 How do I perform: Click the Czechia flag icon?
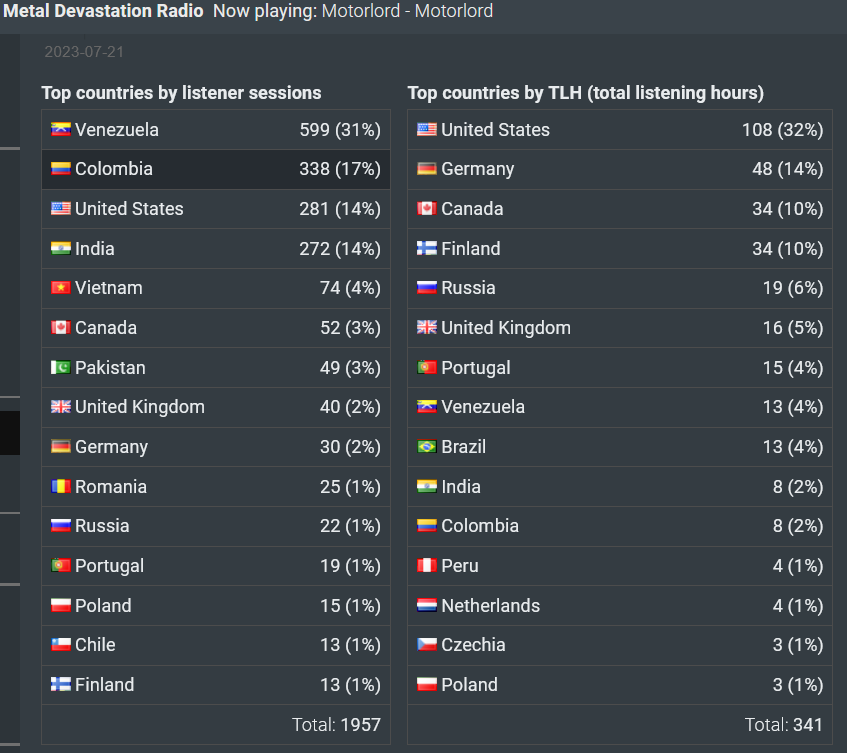tap(427, 645)
